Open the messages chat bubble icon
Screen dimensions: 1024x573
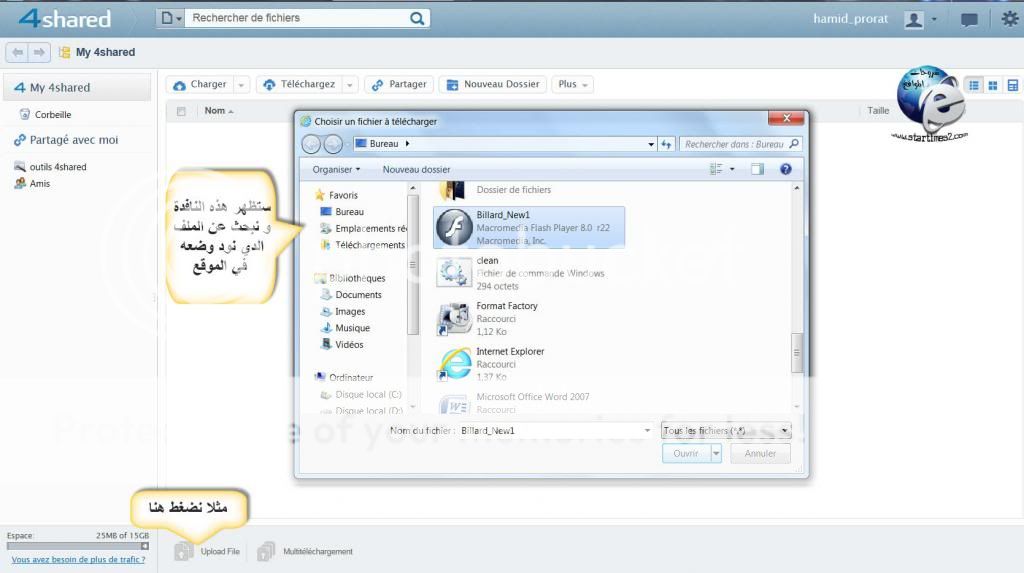tap(969, 19)
